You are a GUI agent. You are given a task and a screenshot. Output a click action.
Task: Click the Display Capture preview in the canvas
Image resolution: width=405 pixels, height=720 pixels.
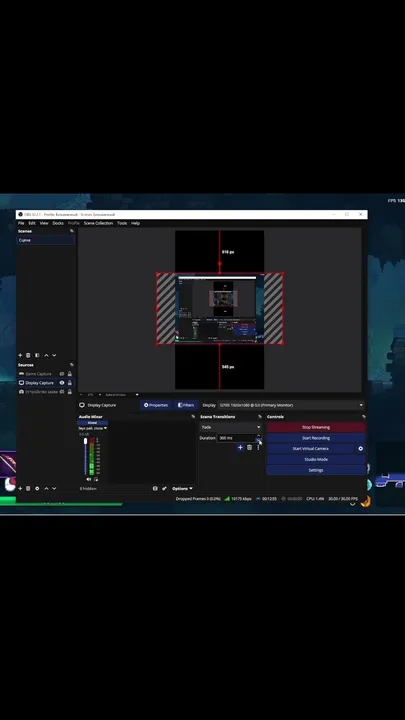pyautogui.click(x=219, y=309)
